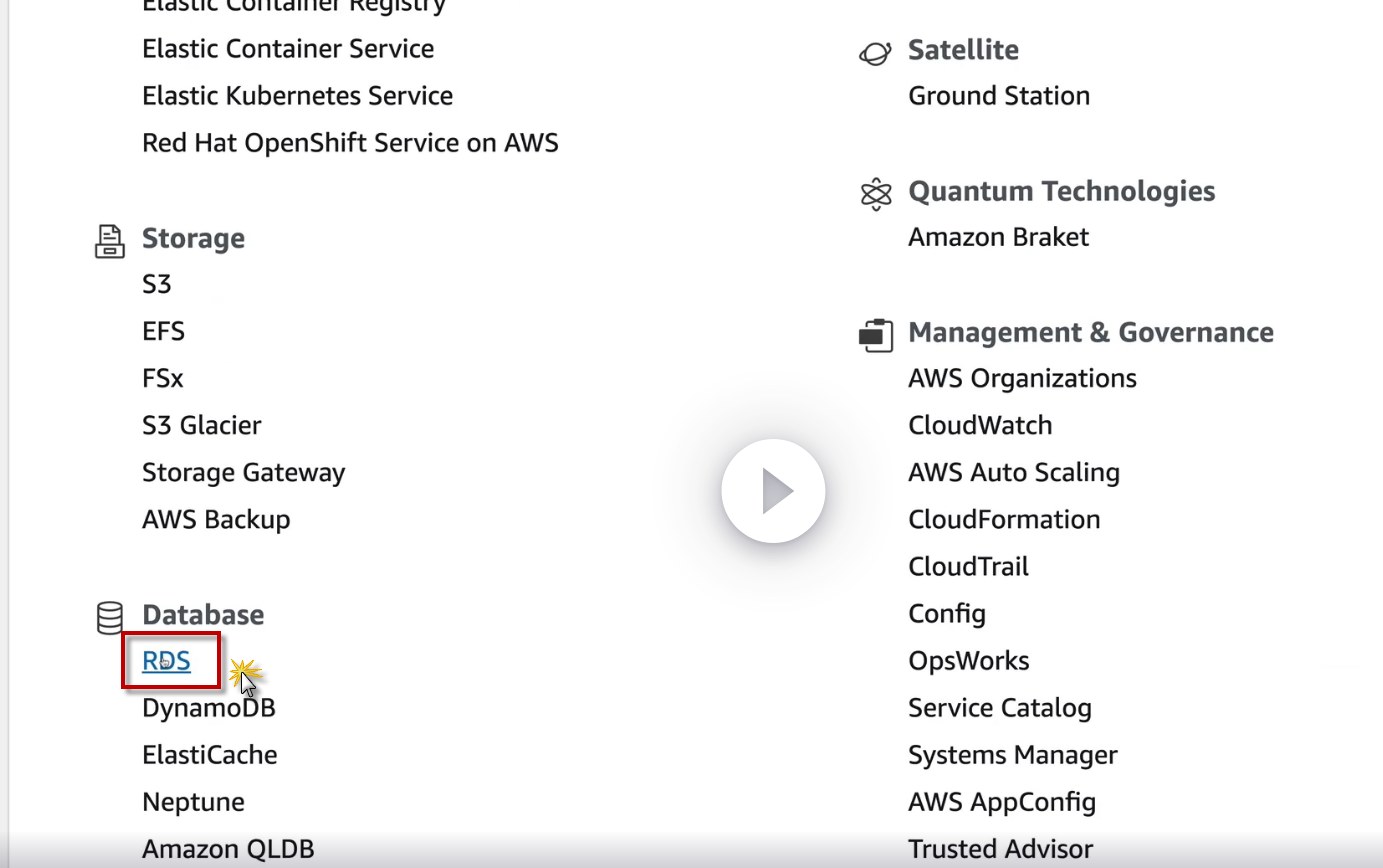Open DynamoDB from Database list
The width and height of the screenshot is (1383, 868).
(x=208, y=708)
